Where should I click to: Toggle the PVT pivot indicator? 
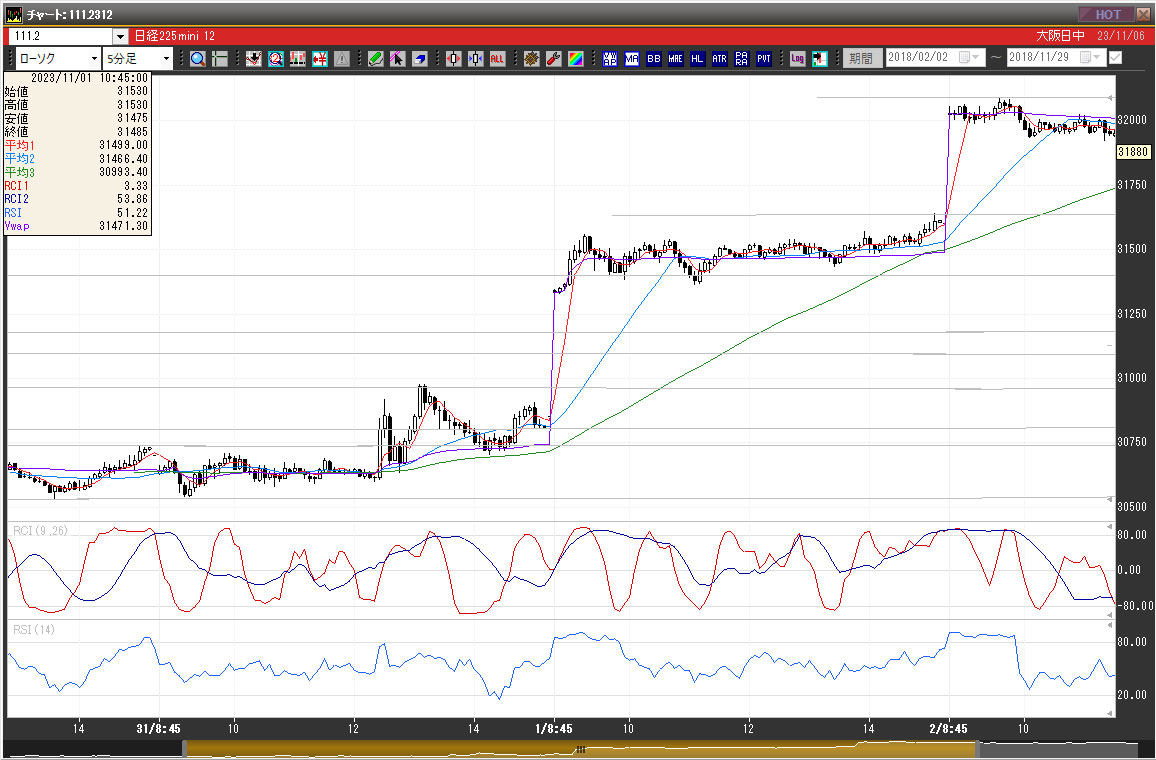click(764, 59)
